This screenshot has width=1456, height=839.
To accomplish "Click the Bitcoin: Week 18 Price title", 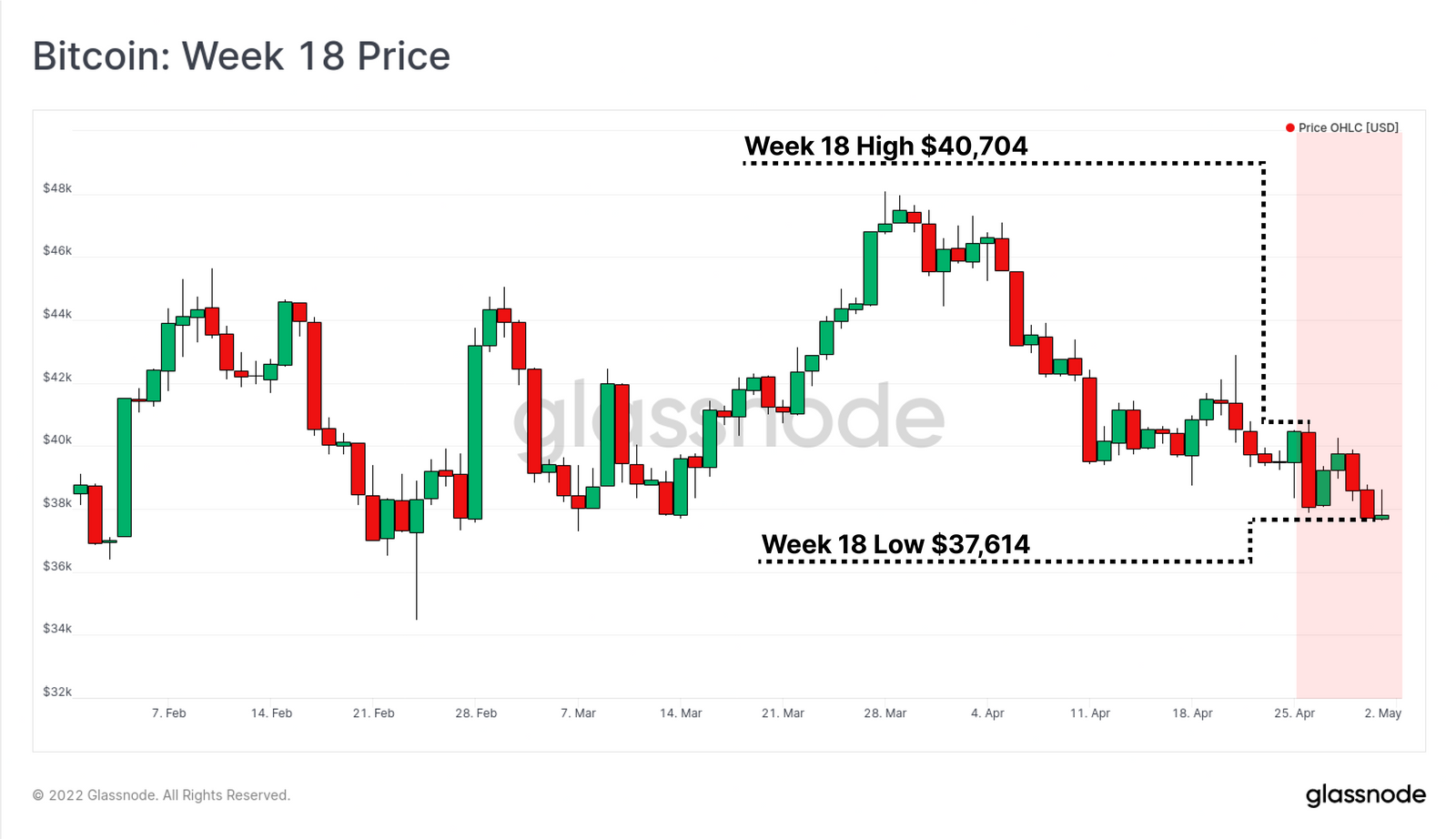I will pyautogui.click(x=241, y=56).
